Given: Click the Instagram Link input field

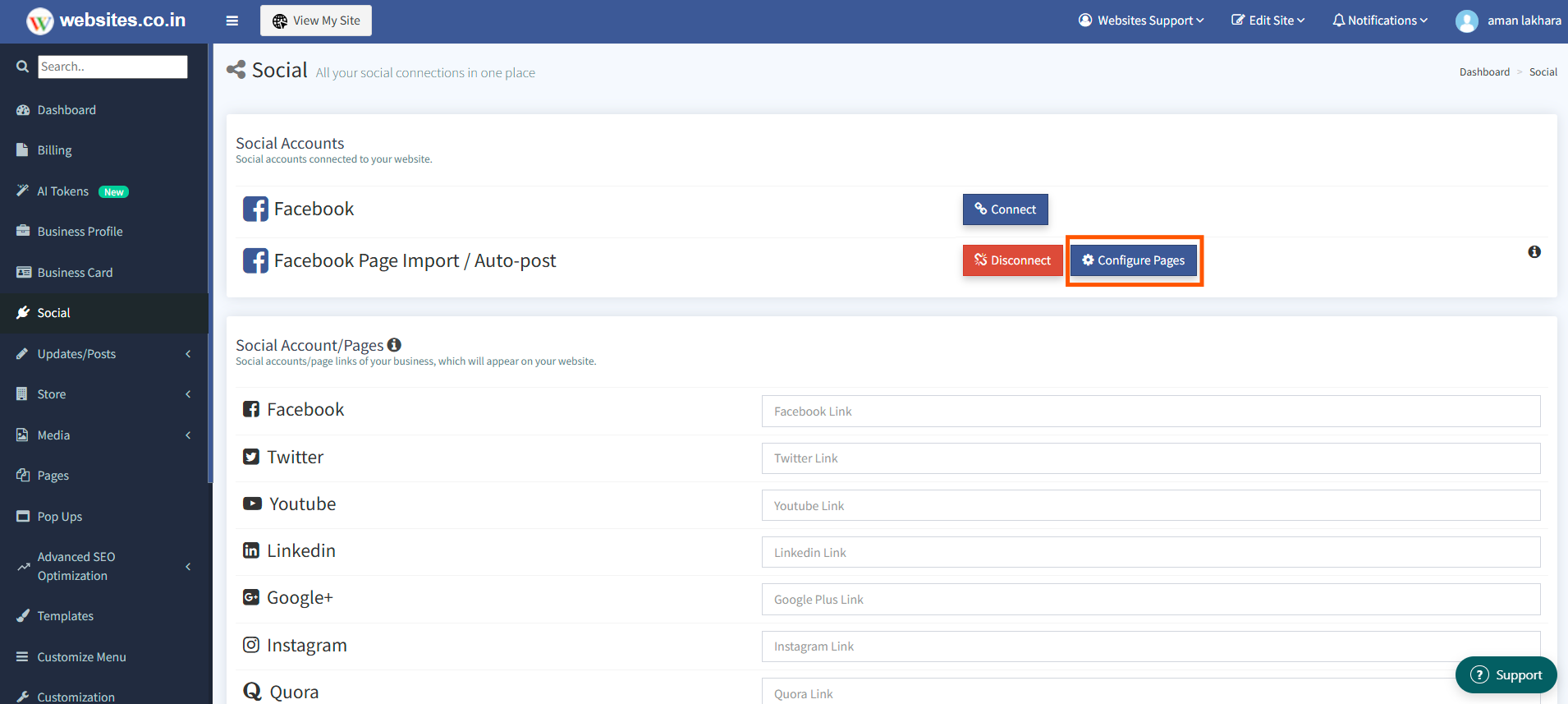Looking at the screenshot, I should (1151, 646).
